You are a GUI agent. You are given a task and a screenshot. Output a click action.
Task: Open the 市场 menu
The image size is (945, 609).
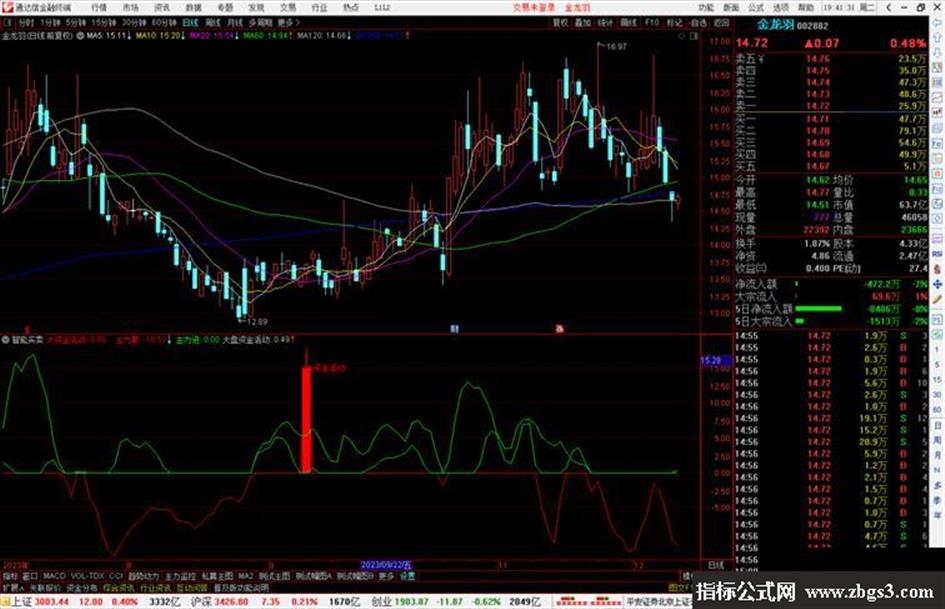[130, 7]
